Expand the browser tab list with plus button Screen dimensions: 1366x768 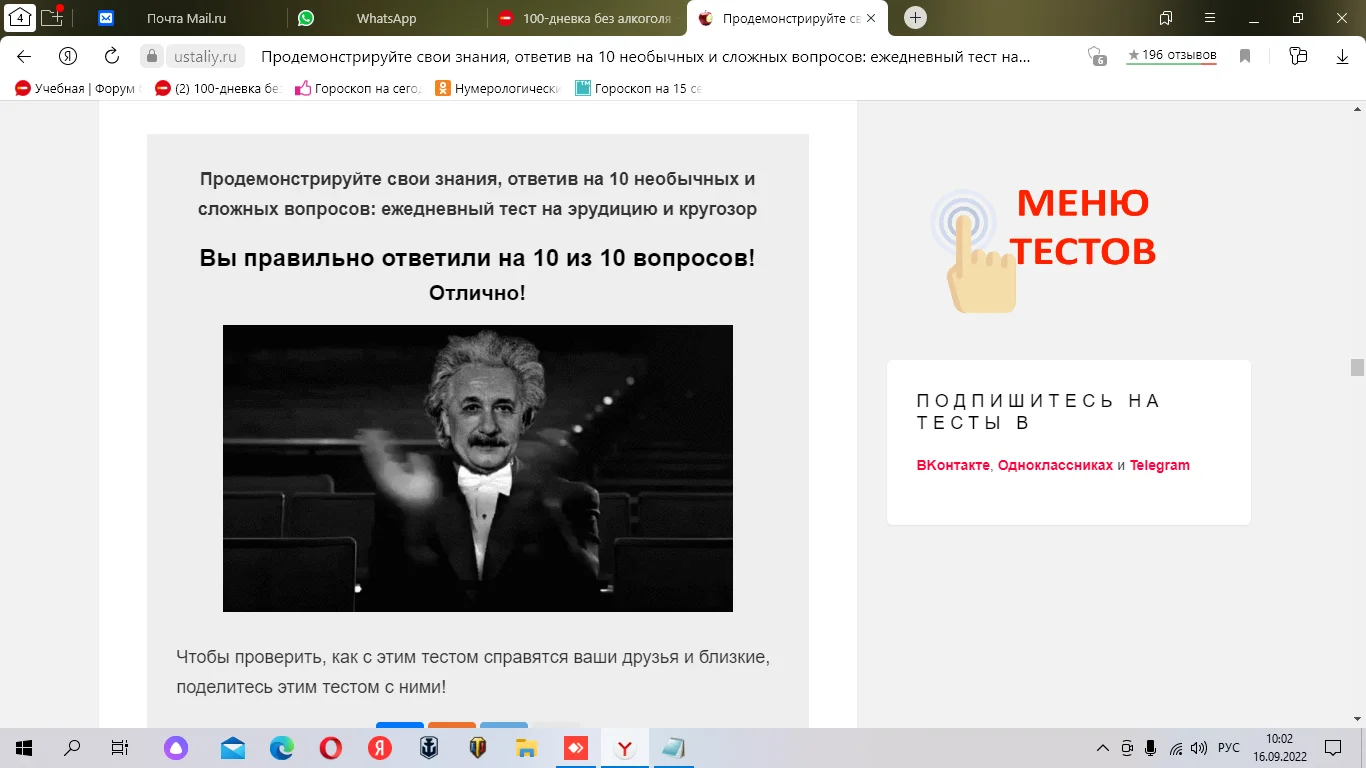click(915, 17)
